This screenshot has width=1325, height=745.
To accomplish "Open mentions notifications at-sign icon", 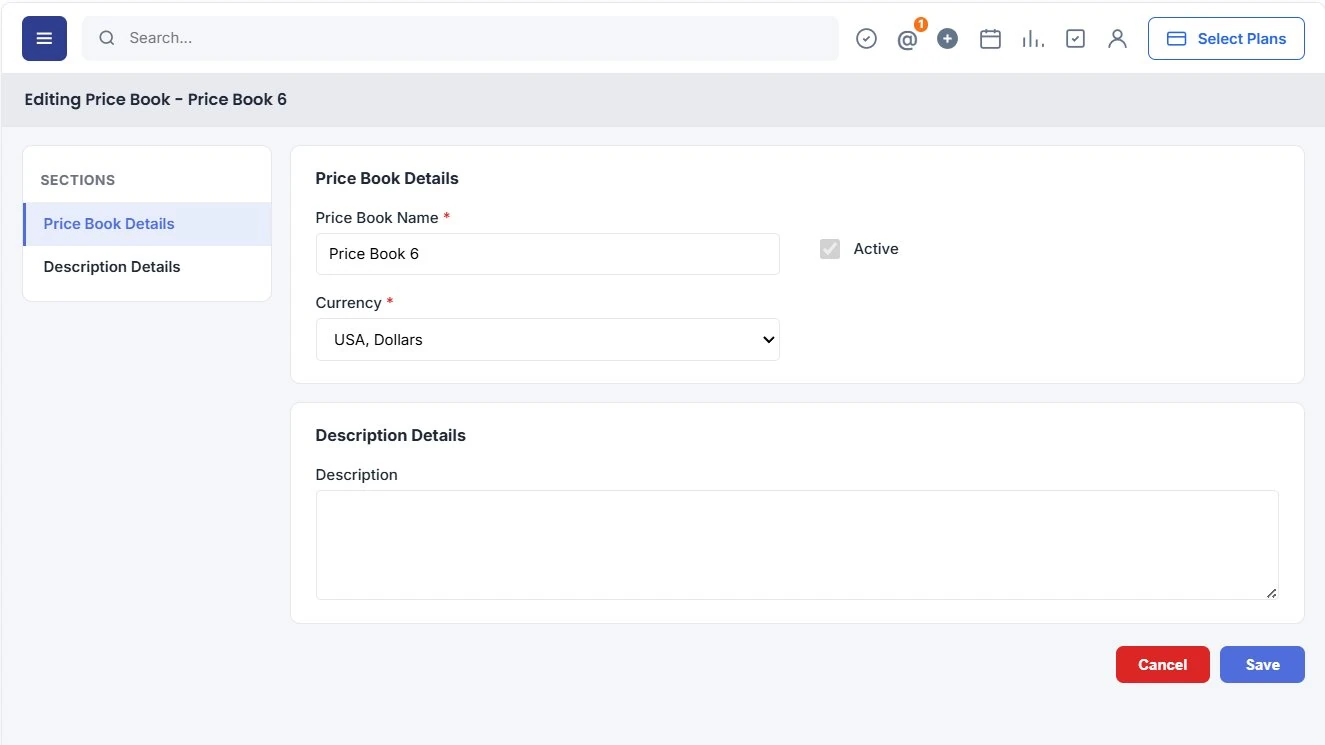I will [x=908, y=40].
